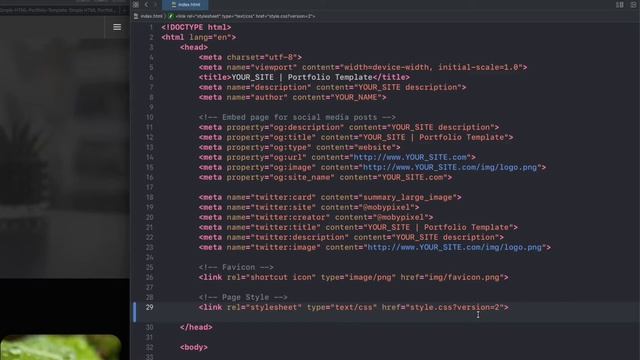The image size is (640, 360).
Task: Click the Embed page for social media comment
Action: (x=297, y=117)
